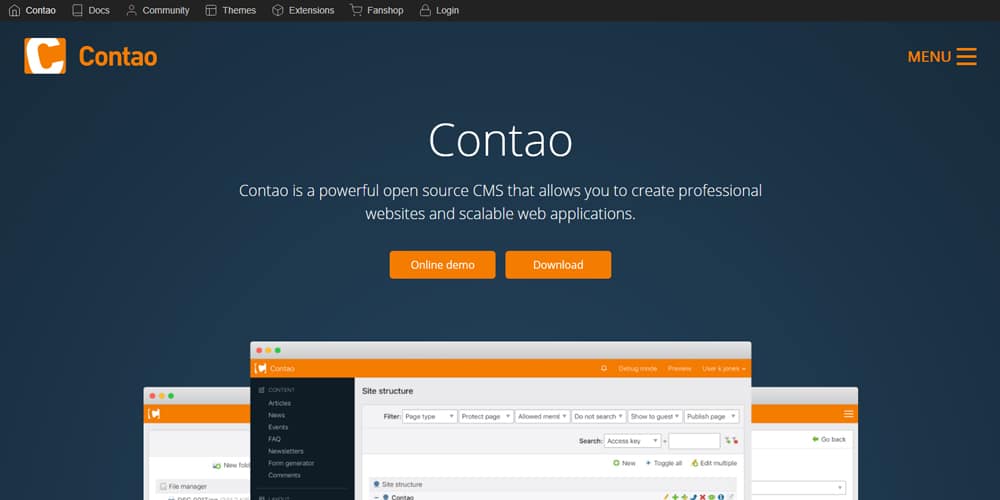This screenshot has width=1000, height=500.
Task: Open the Login link in top bar
Action: 448,10
